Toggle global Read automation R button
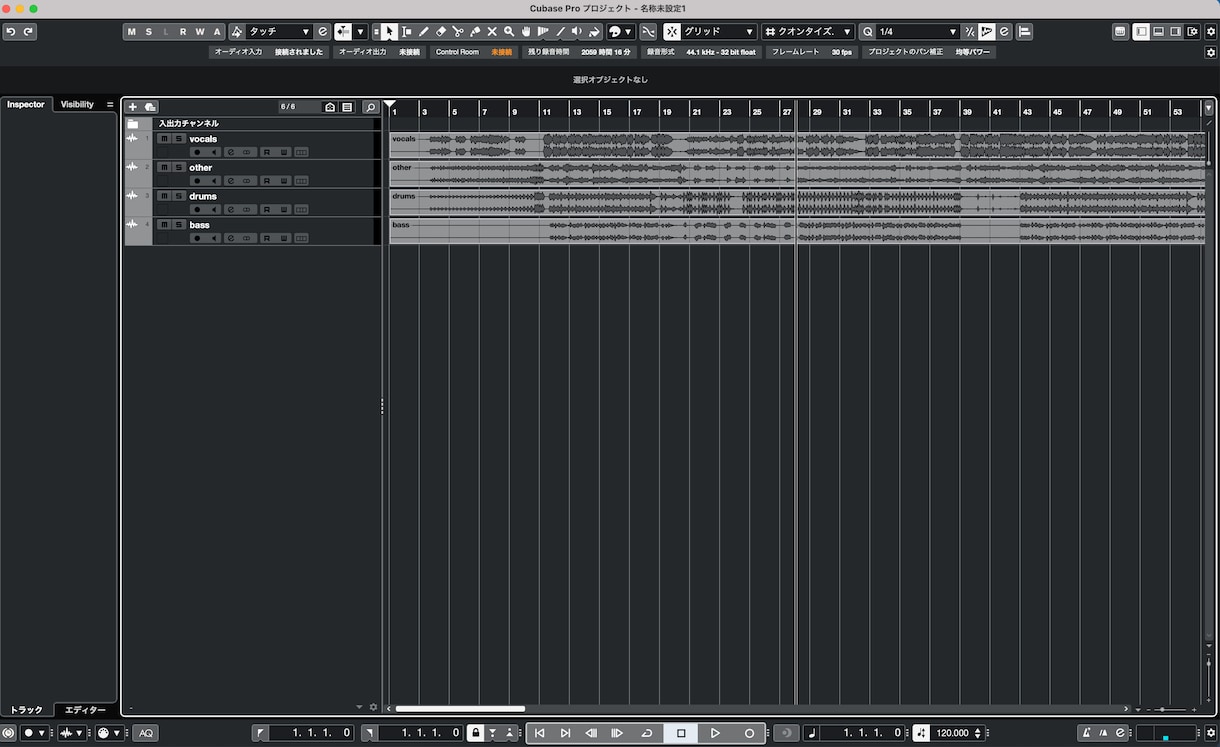The image size is (1220, 747). (x=182, y=32)
